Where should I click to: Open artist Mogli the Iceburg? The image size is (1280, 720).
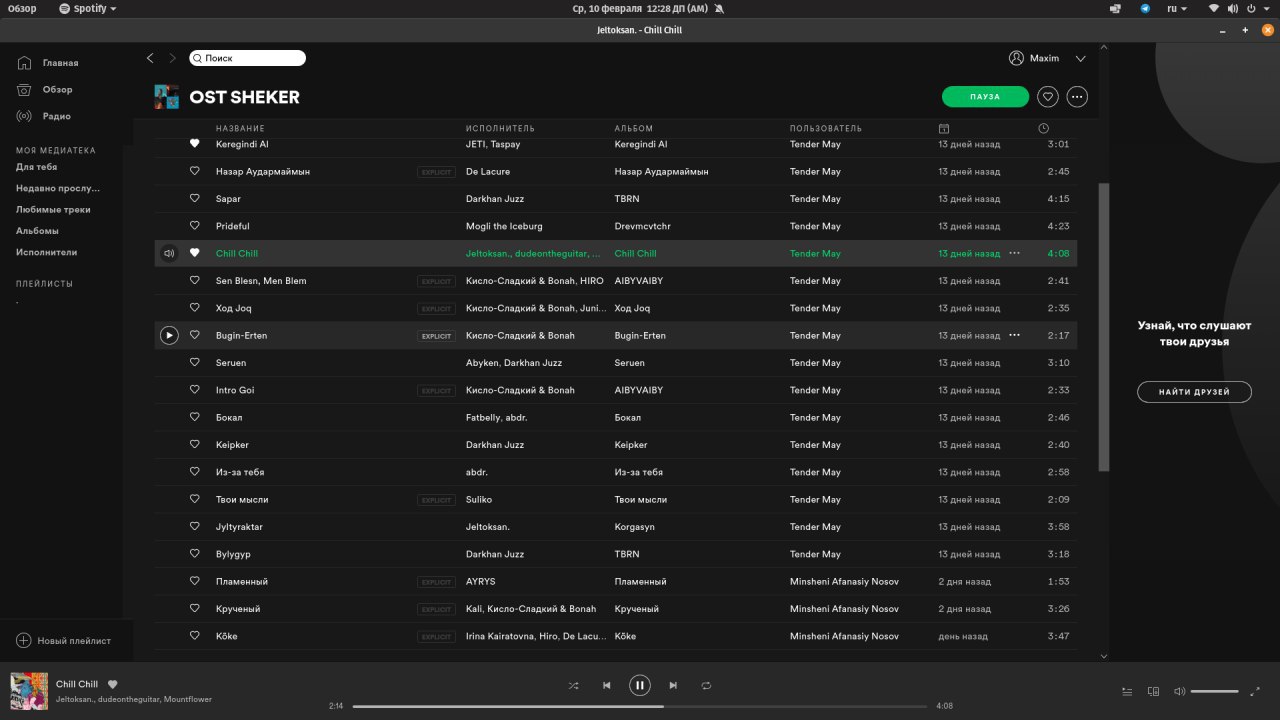click(504, 226)
